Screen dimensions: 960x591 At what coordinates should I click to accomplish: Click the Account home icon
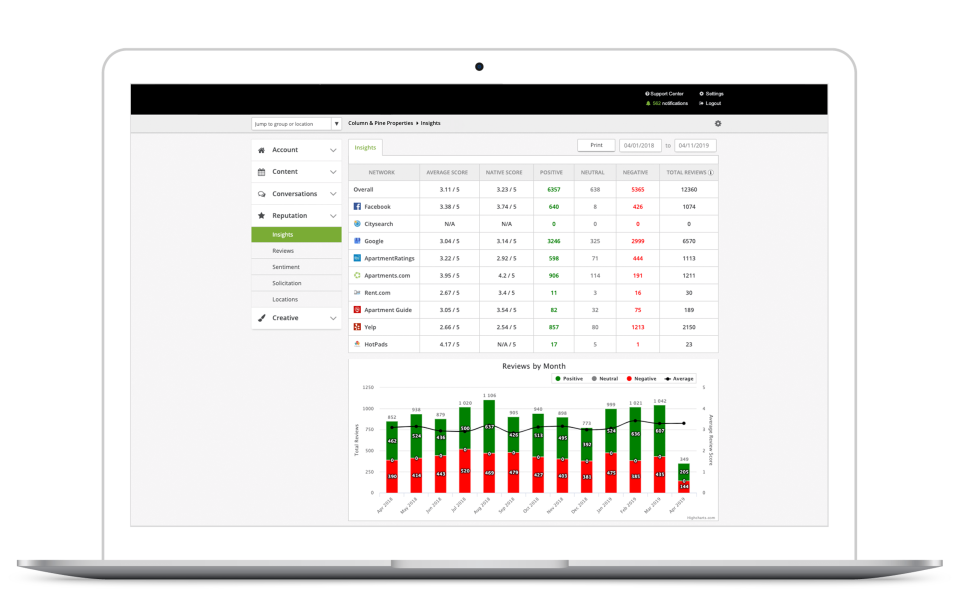(261, 150)
